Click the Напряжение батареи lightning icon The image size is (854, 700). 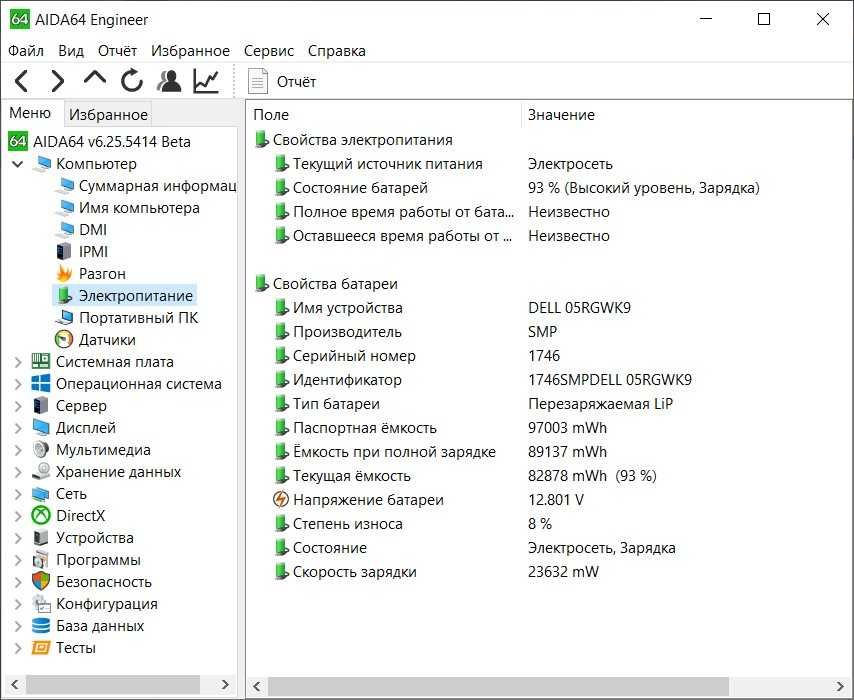(x=280, y=500)
